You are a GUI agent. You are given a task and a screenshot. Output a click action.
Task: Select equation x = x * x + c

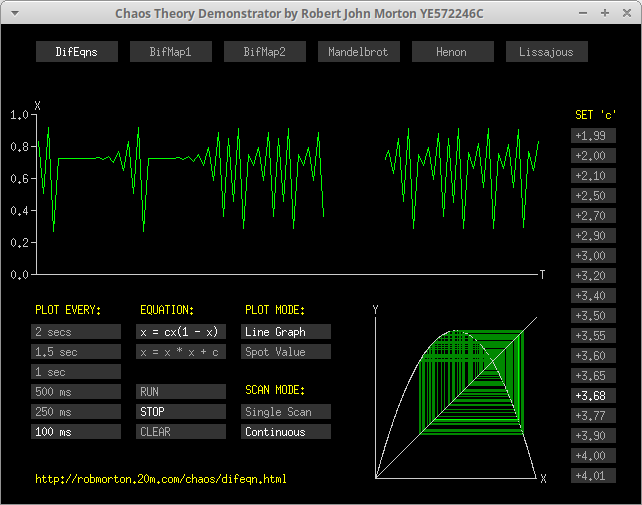tap(181, 352)
